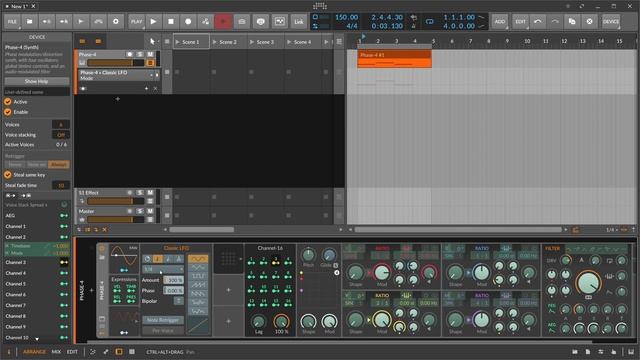Click modulator routing icon for Channel 4

click(x=64, y=273)
